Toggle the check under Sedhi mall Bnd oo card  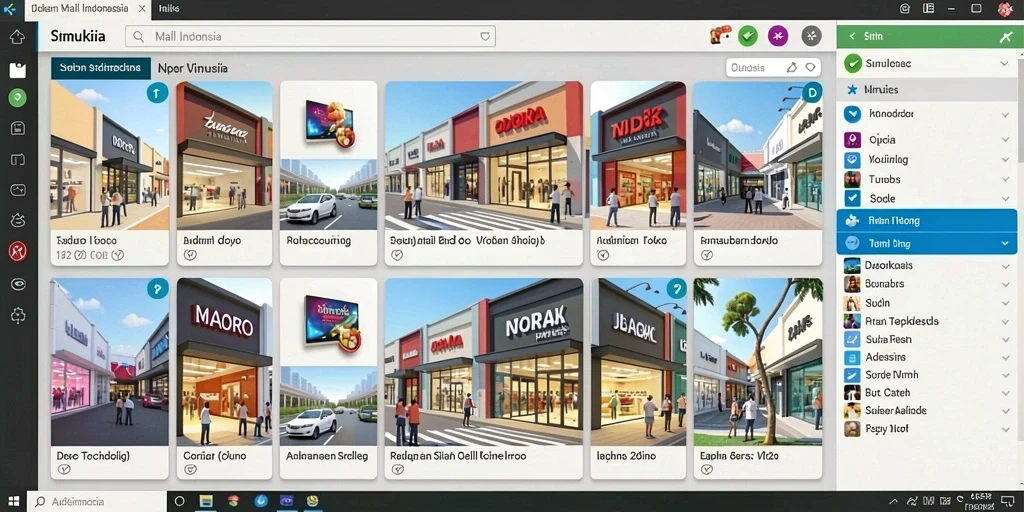click(397, 255)
